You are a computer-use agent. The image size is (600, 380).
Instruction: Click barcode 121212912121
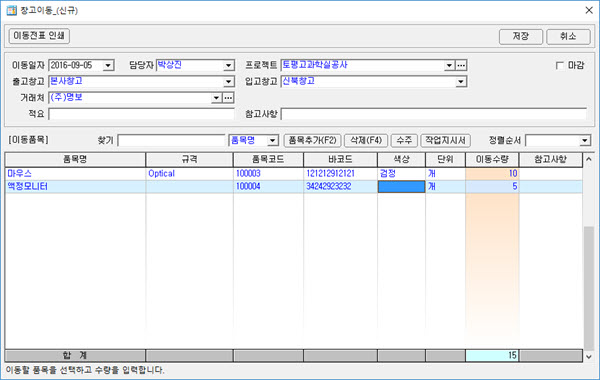click(x=330, y=174)
